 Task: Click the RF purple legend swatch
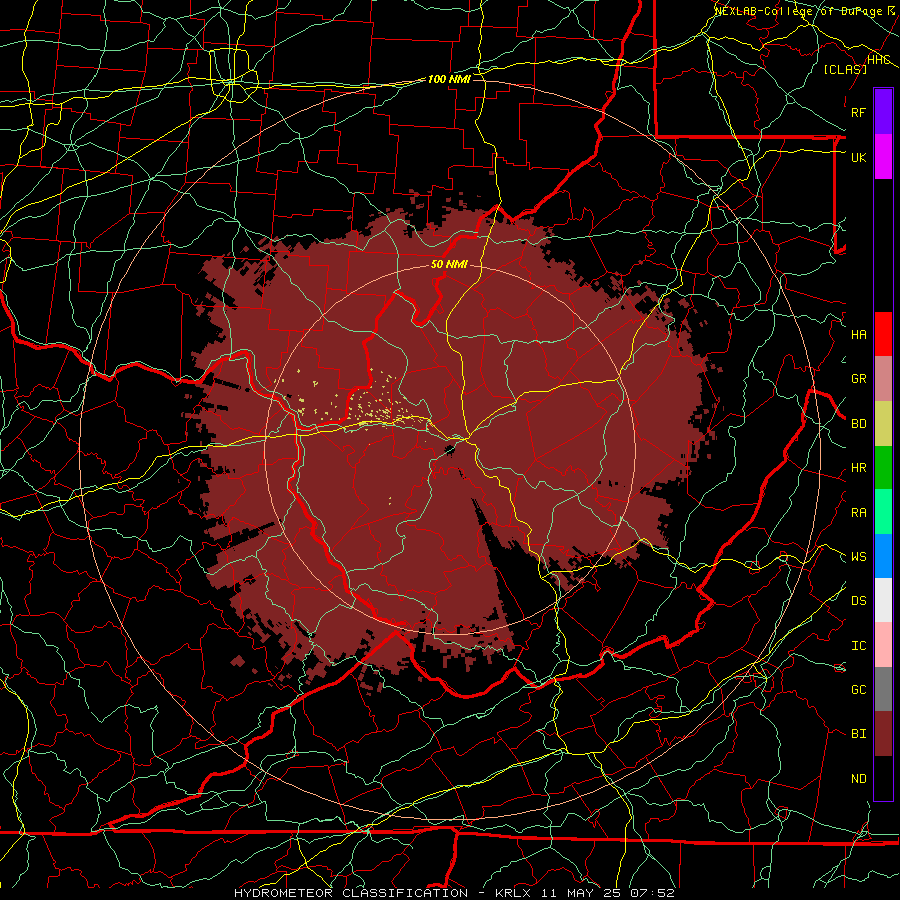pos(883,112)
